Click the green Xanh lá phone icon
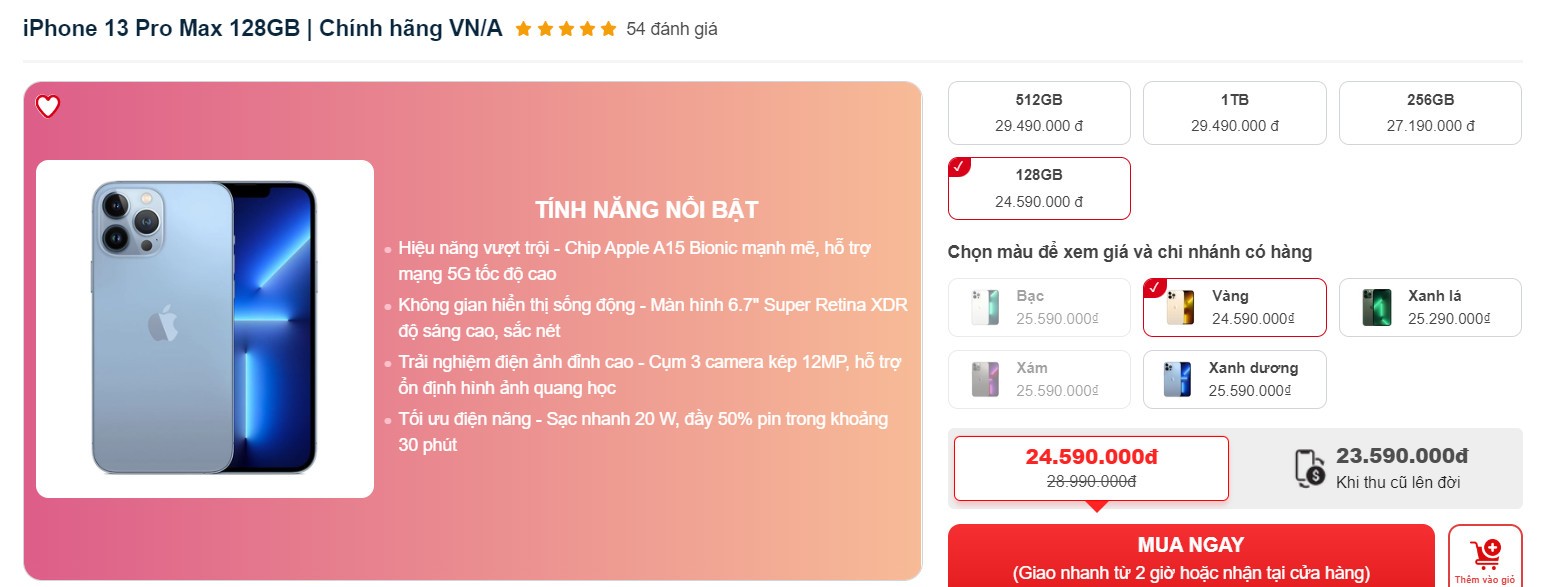Viewport: 1546px width, 587px height. coord(1377,307)
